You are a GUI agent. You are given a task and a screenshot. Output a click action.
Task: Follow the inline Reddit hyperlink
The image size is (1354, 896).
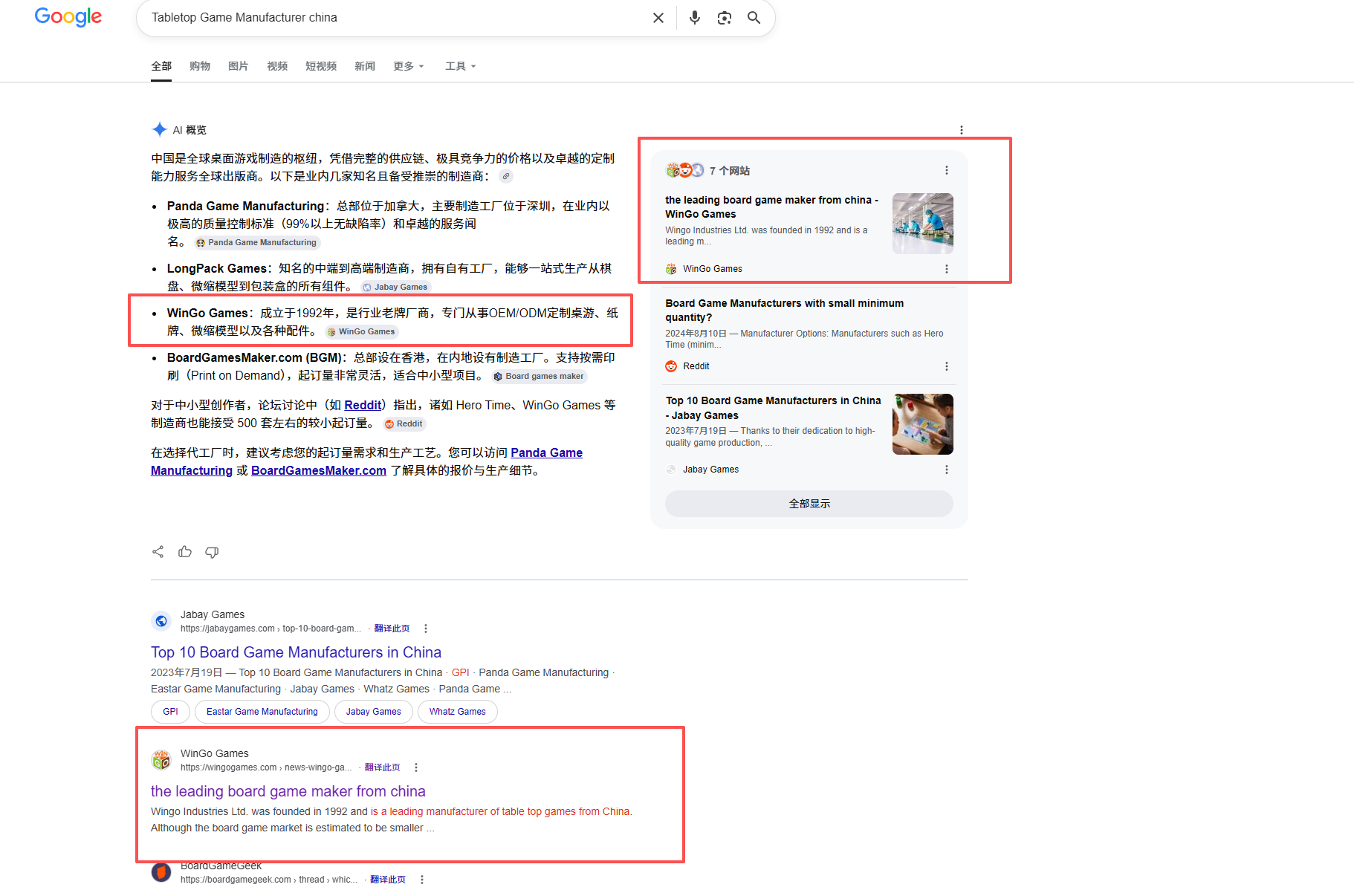(x=363, y=405)
